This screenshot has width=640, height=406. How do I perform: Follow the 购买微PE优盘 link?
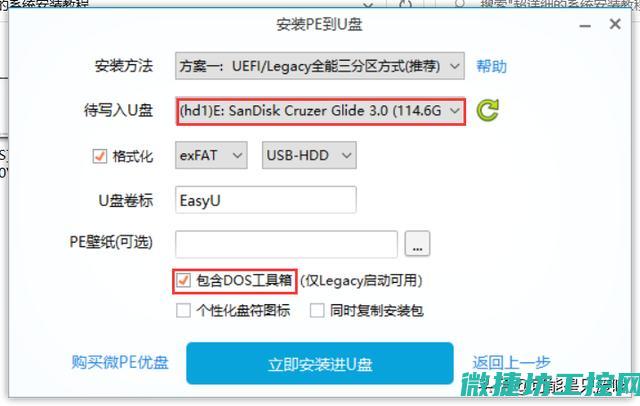120,362
